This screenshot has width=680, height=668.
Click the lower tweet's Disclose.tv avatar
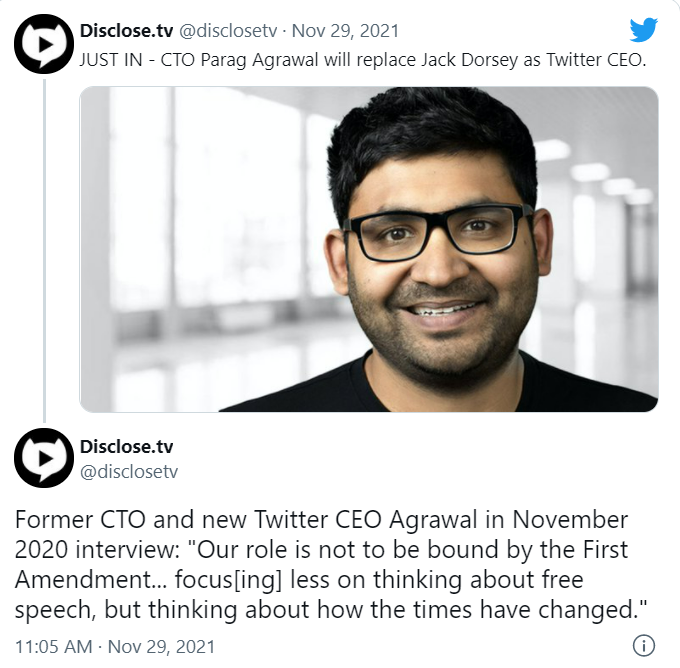[41, 459]
